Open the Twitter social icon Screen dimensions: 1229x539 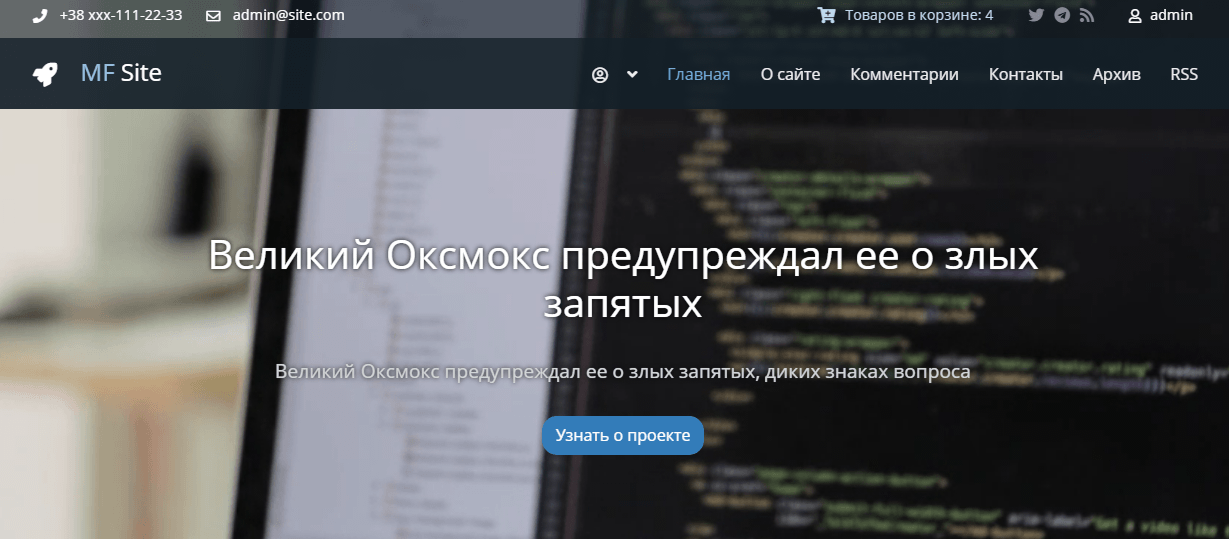[x=1036, y=15]
